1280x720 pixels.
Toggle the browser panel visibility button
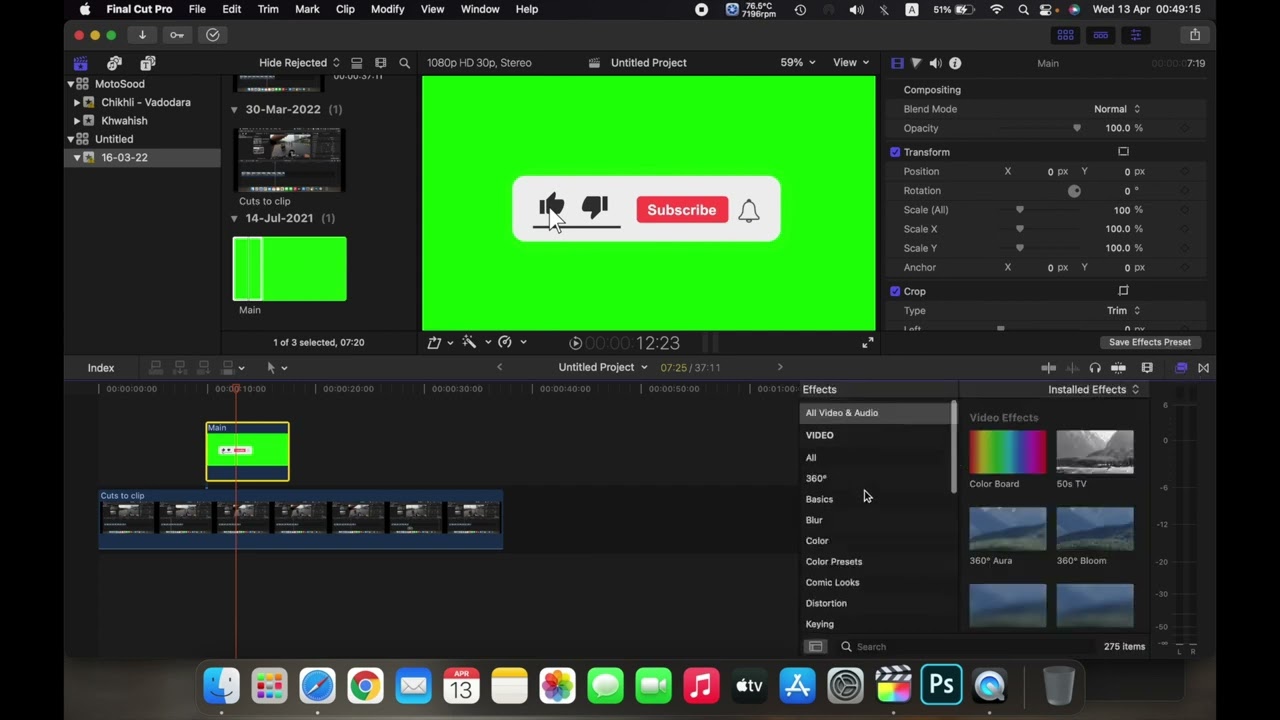(x=1066, y=35)
